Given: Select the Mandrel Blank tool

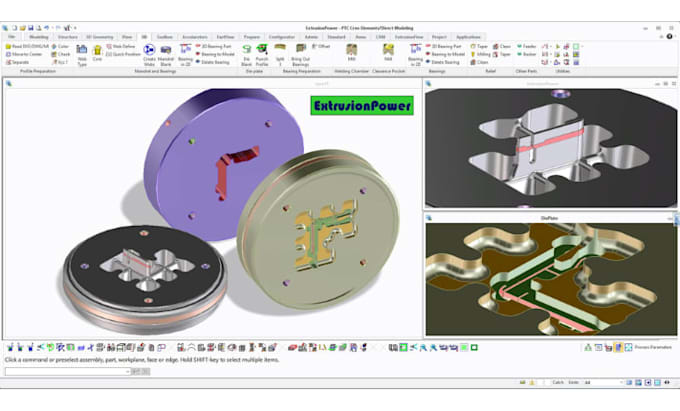Looking at the screenshot, I should (166, 54).
